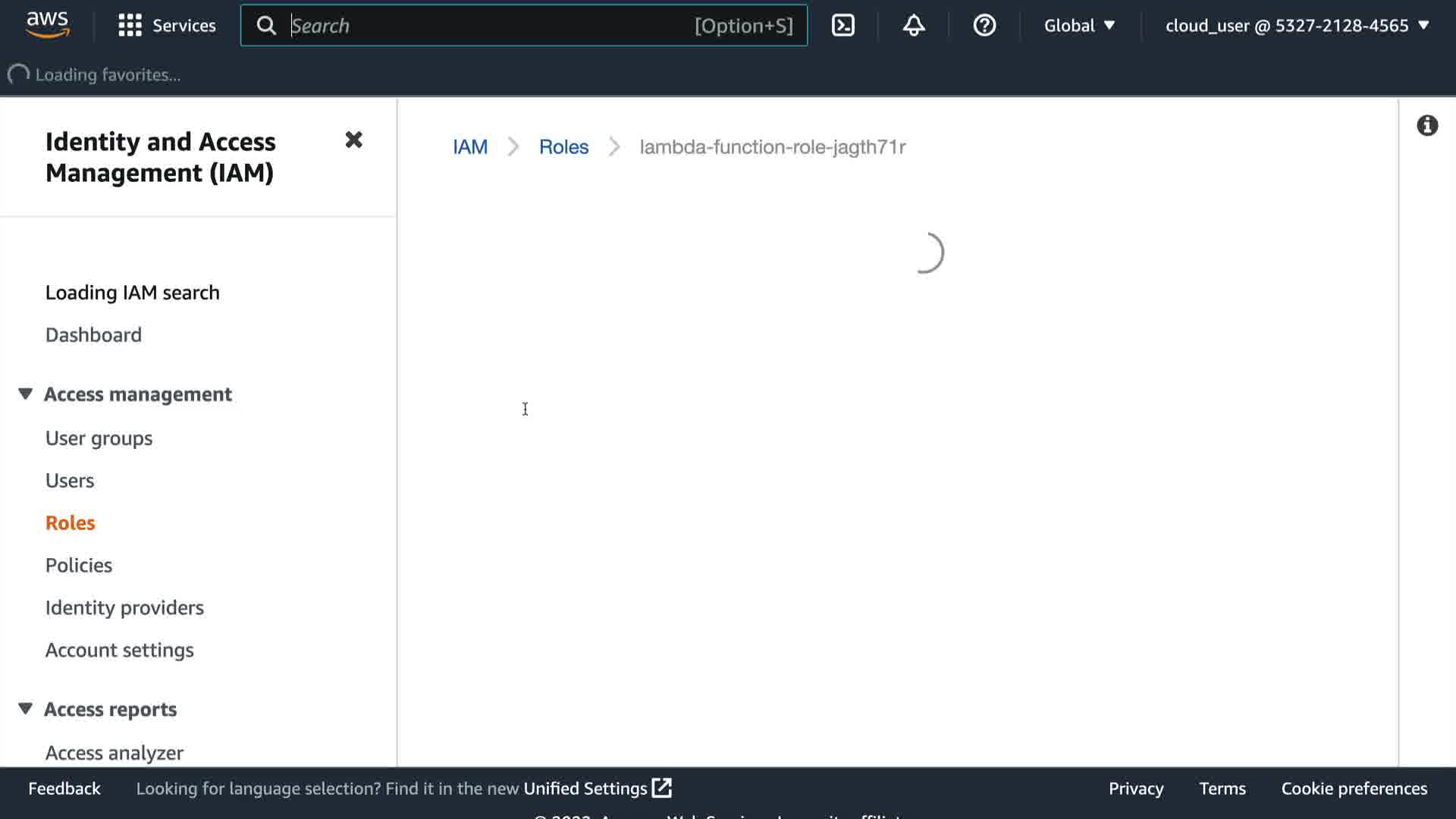Collapse the Access reports section
Viewport: 1456px width, 819px height.
[x=26, y=709]
